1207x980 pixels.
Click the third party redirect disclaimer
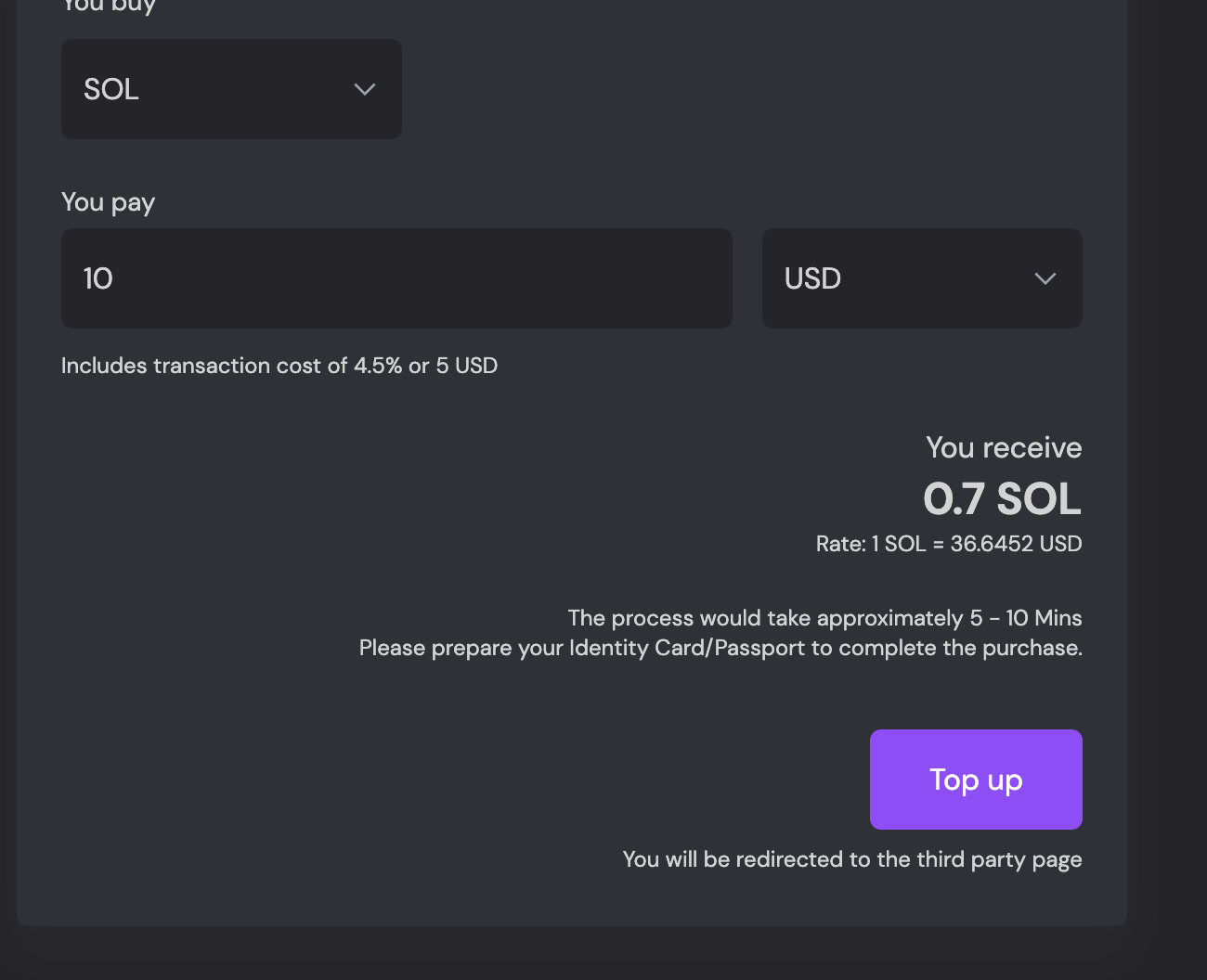(x=851, y=859)
